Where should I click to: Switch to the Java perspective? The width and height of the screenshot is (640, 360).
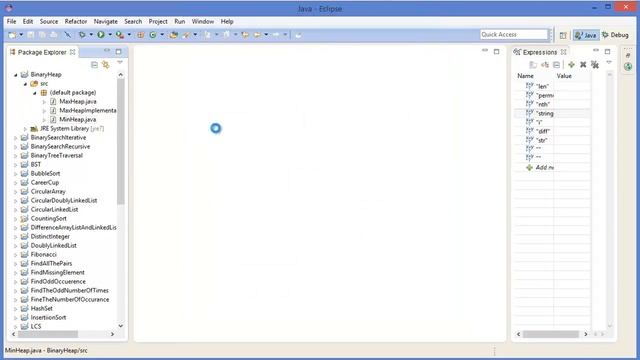[x=586, y=35]
